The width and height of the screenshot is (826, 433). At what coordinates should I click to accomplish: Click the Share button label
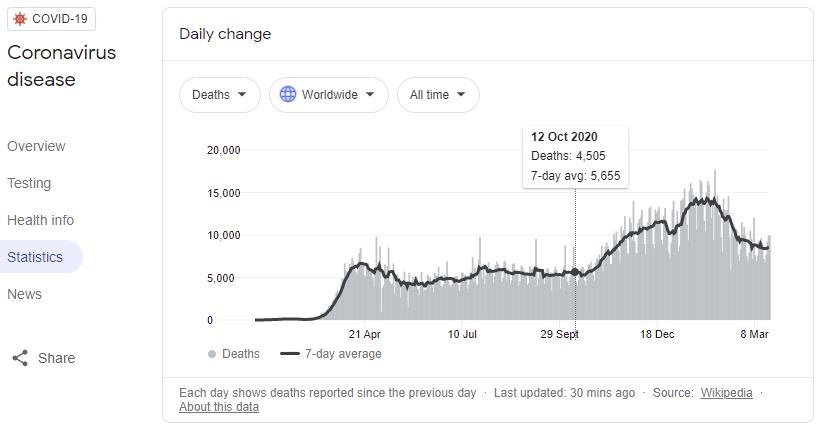[x=56, y=358]
